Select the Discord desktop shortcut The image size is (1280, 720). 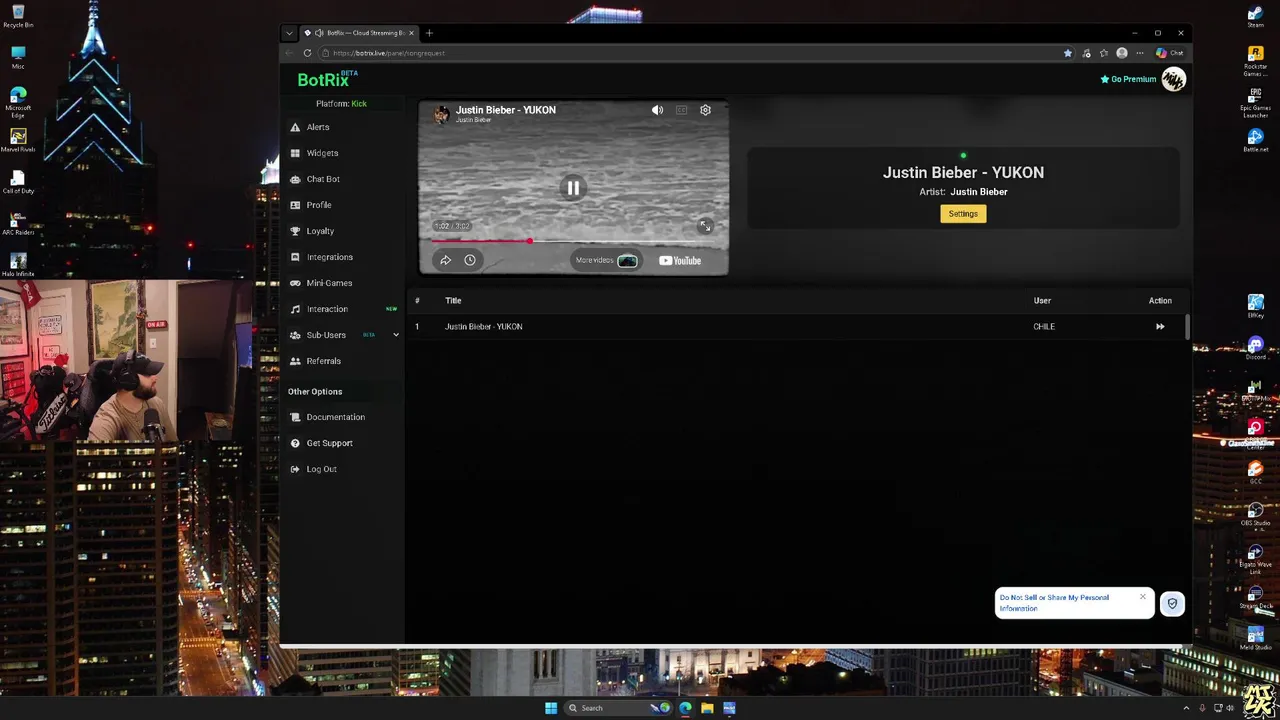click(1255, 347)
